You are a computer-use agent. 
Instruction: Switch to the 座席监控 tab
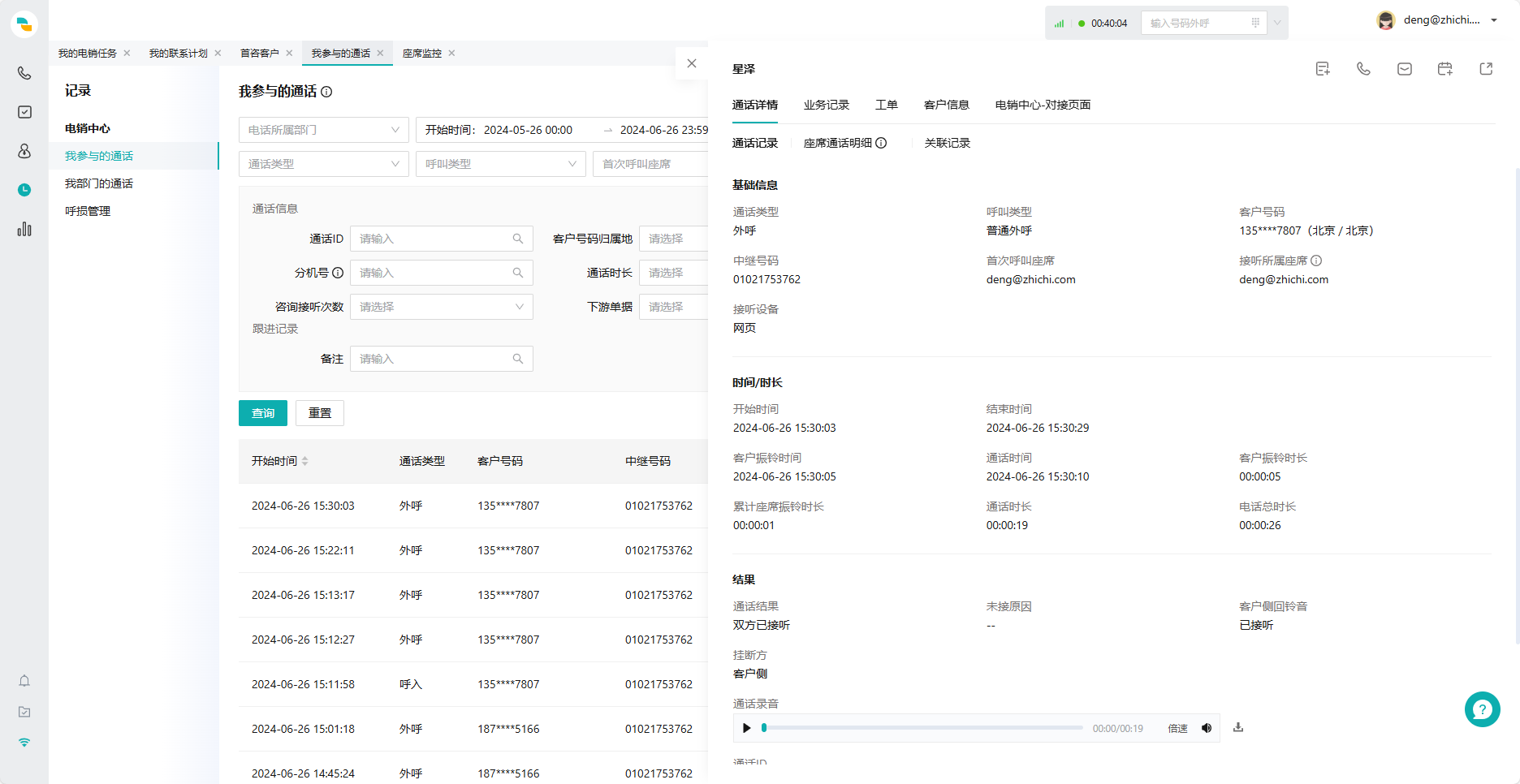421,53
